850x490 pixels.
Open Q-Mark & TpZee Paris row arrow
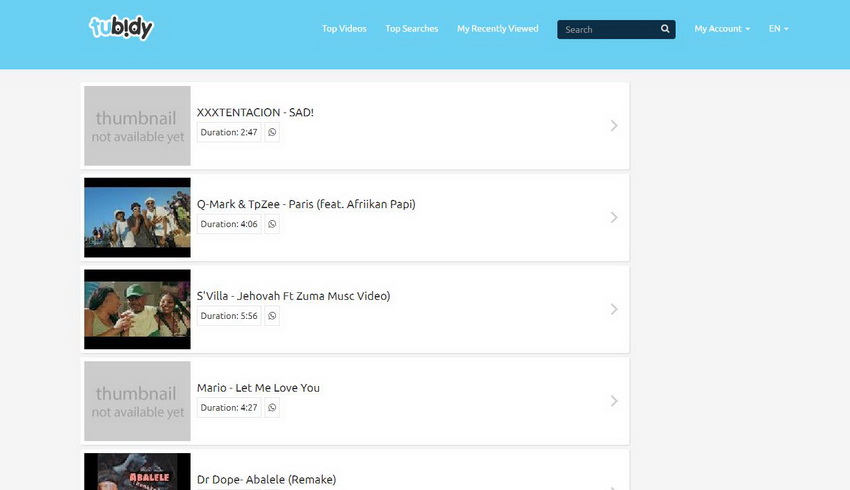(x=614, y=217)
